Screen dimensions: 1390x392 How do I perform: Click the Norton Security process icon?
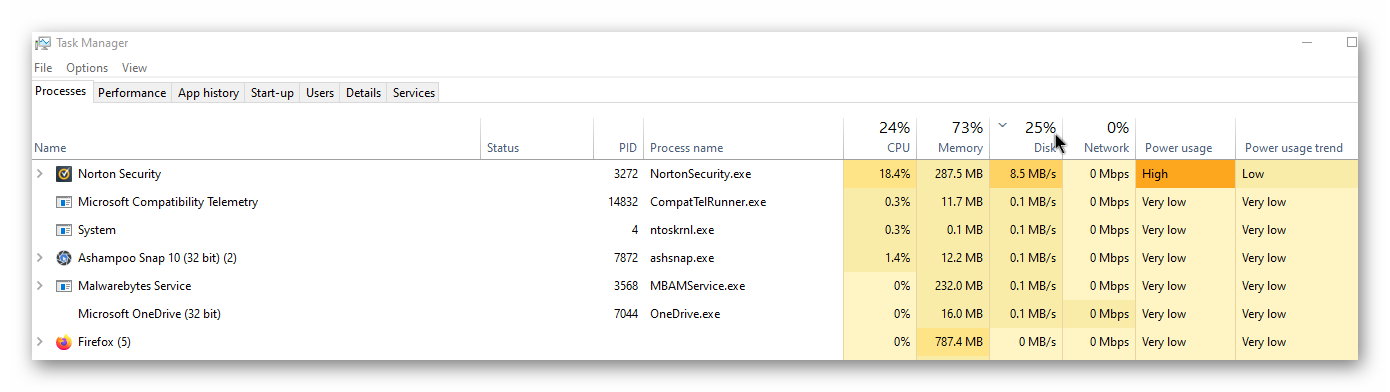tap(64, 174)
